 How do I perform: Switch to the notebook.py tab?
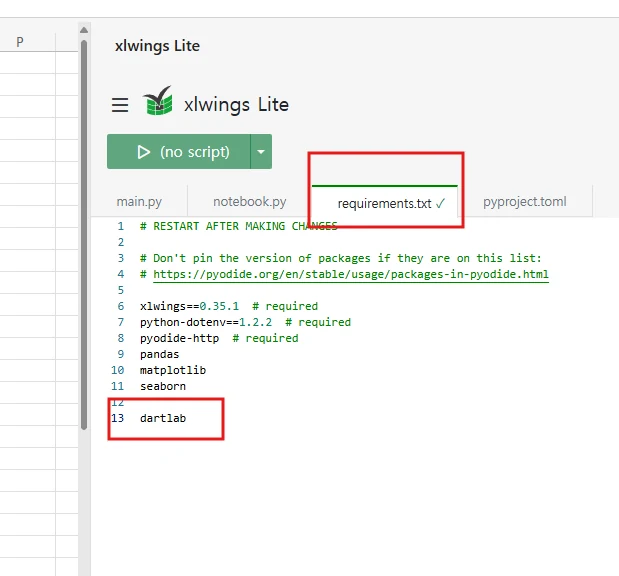[249, 202]
